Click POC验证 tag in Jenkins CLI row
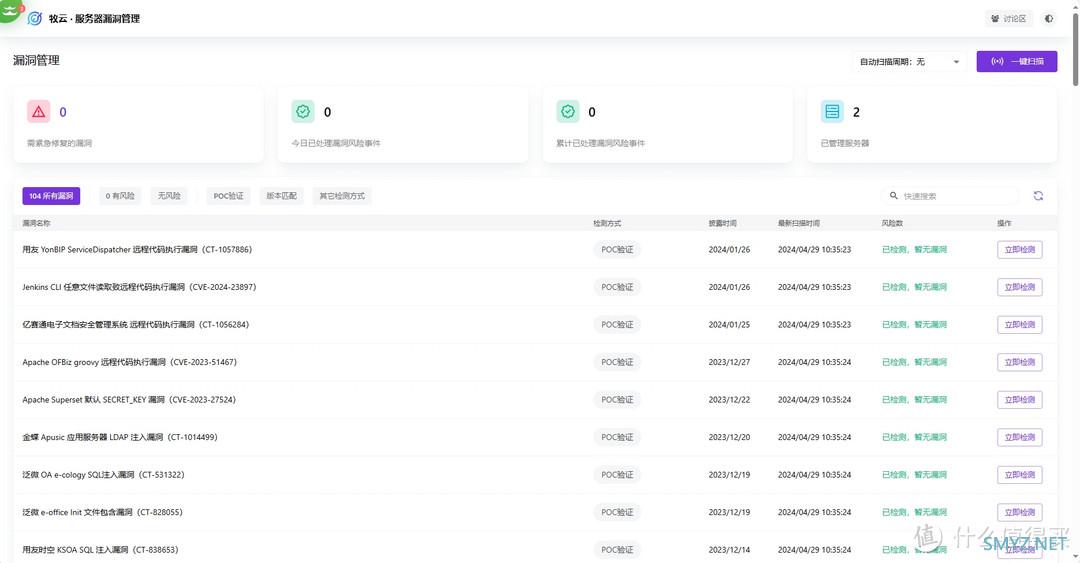 (x=617, y=287)
